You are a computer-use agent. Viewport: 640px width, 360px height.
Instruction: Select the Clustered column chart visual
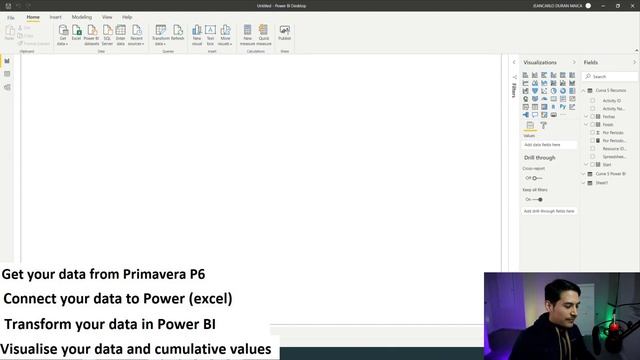[553, 75]
